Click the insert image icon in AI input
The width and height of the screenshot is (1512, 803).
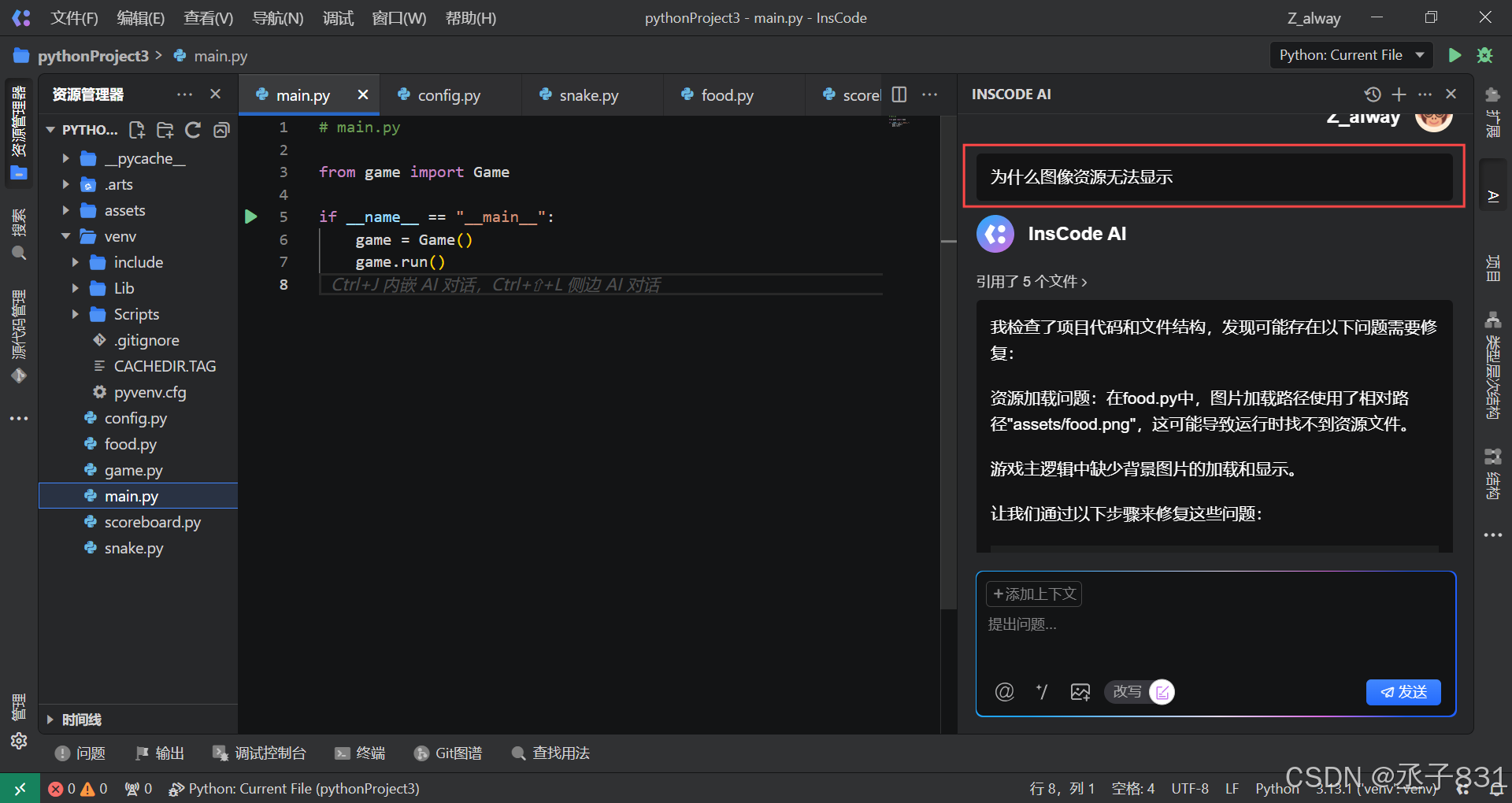tap(1080, 692)
